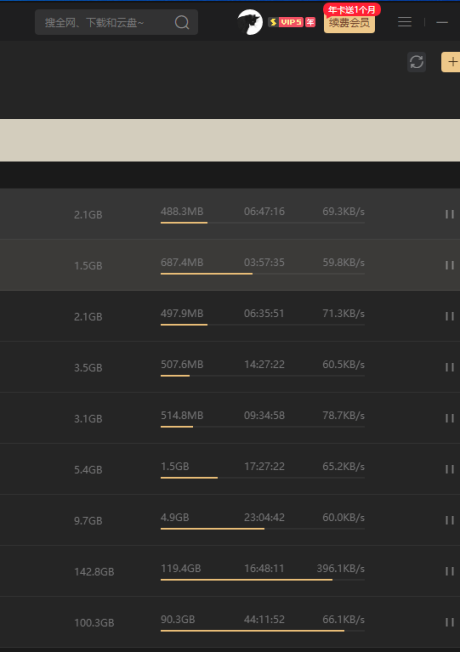Click the VIP5 membership badge

[292, 22]
